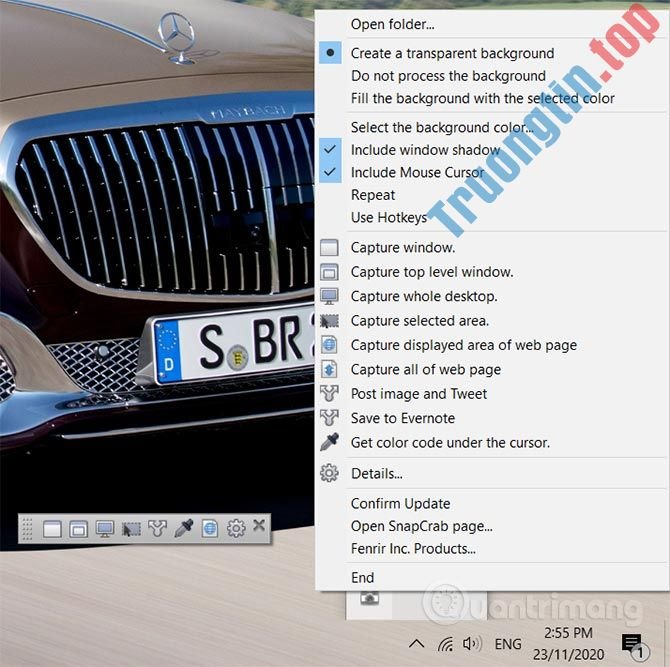Select Capture all of web page menu entry
This screenshot has width=670, height=667.
tap(425, 369)
